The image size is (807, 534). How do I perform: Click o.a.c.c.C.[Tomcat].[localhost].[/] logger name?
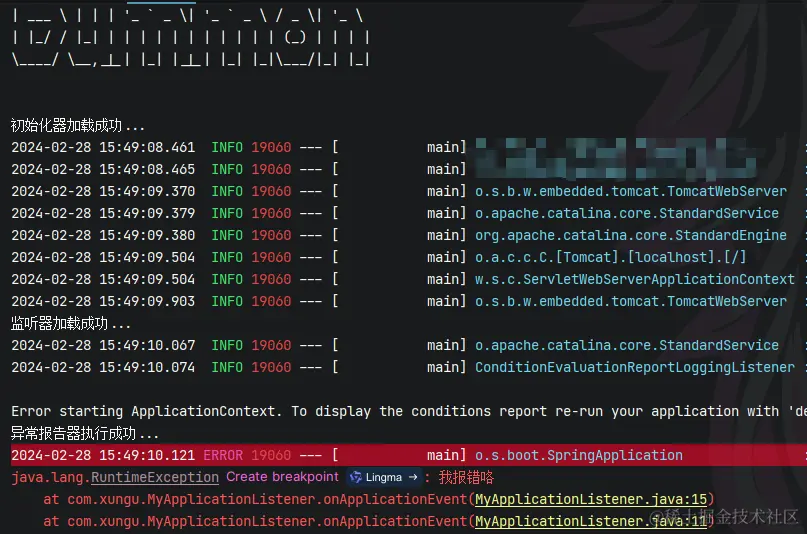(610, 257)
